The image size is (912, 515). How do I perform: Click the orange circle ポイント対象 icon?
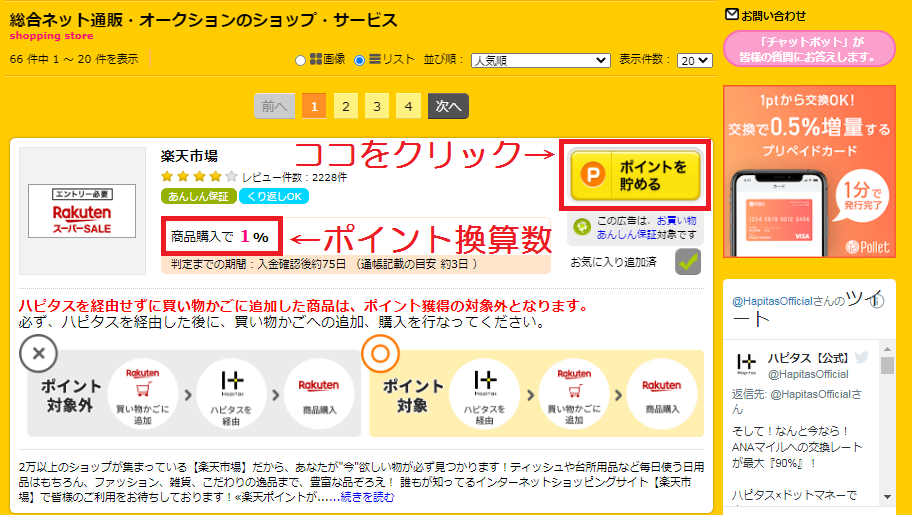point(380,353)
